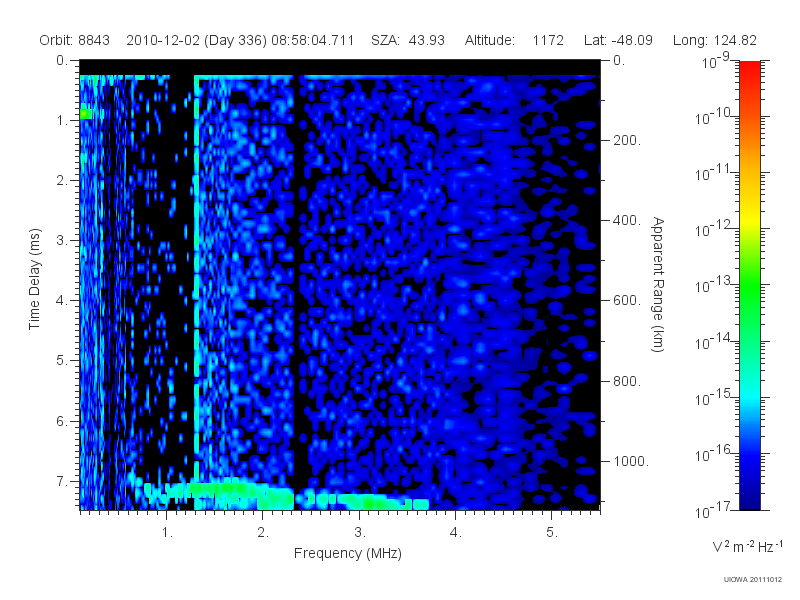800x600 pixels.
Task: Click the '4.' frequency axis tick label
Action: coord(456,533)
